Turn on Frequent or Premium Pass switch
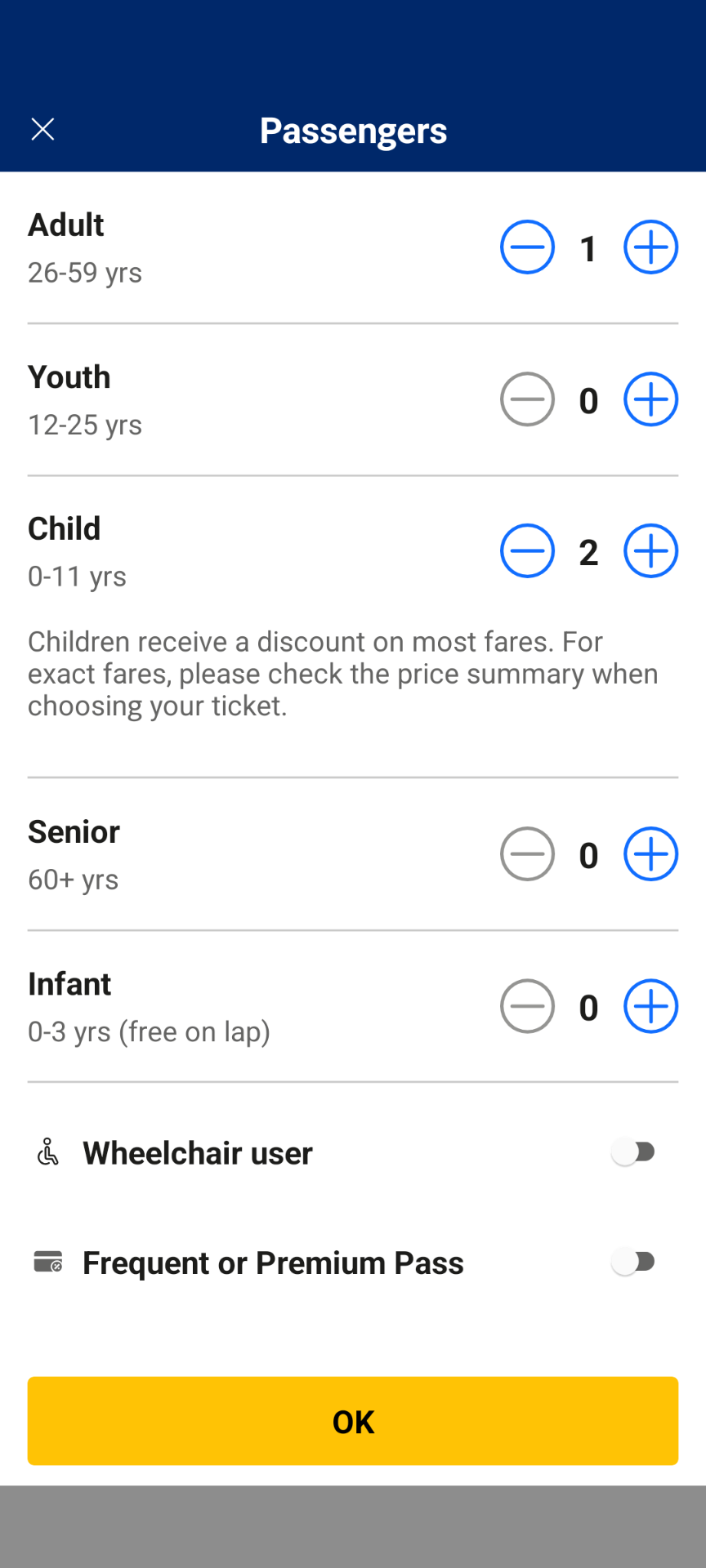706x1568 pixels. click(x=634, y=1263)
